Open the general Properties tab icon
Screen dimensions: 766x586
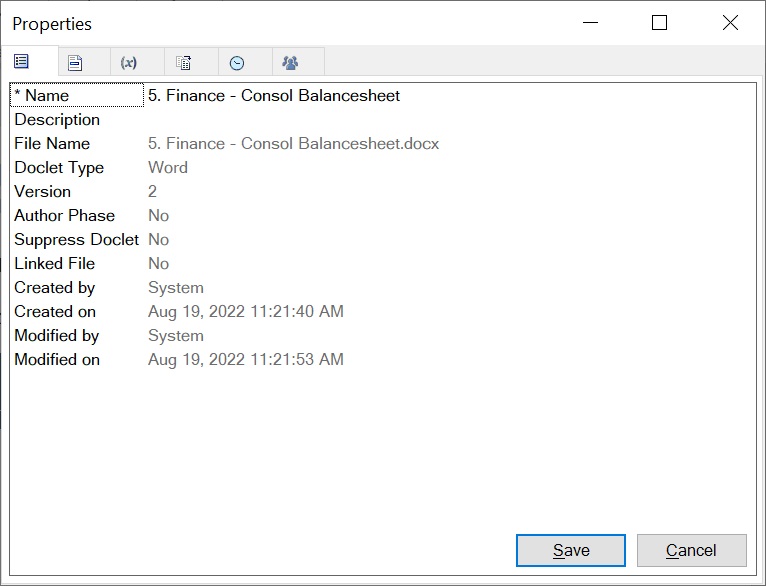click(21, 62)
